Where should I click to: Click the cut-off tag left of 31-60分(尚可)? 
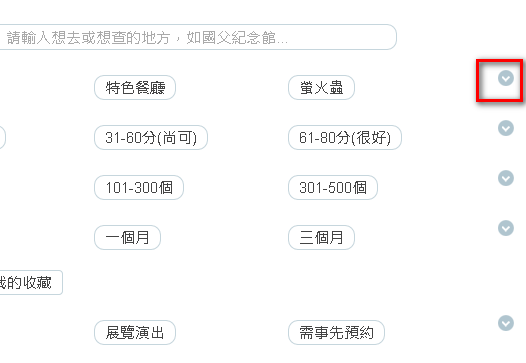[2, 138]
